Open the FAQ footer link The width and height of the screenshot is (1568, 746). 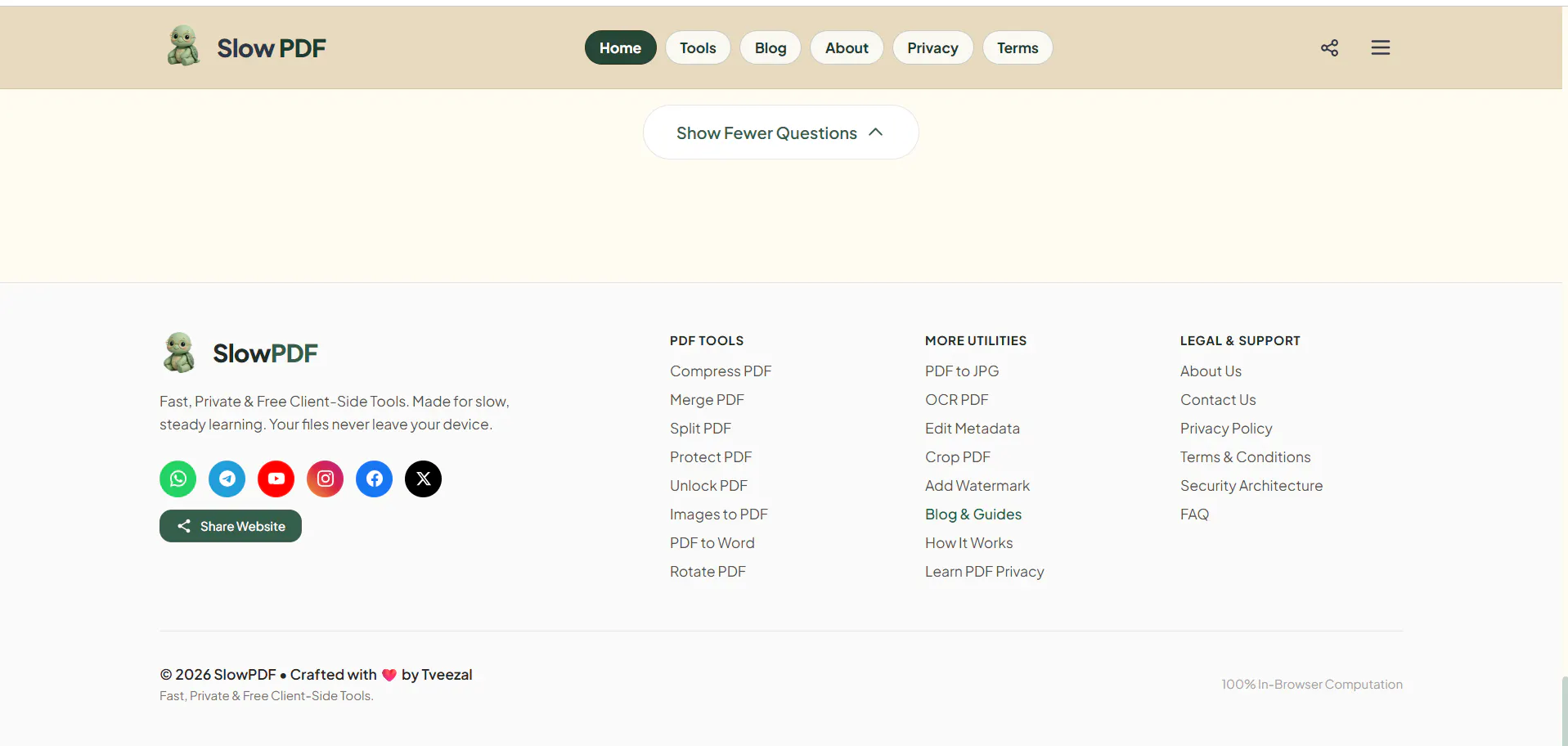pyautogui.click(x=1194, y=515)
